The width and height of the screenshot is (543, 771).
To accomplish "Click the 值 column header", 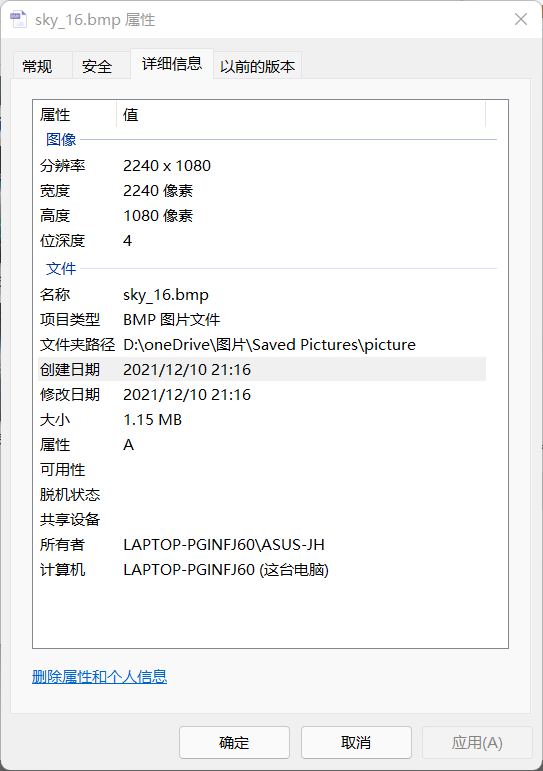I will coord(301,115).
